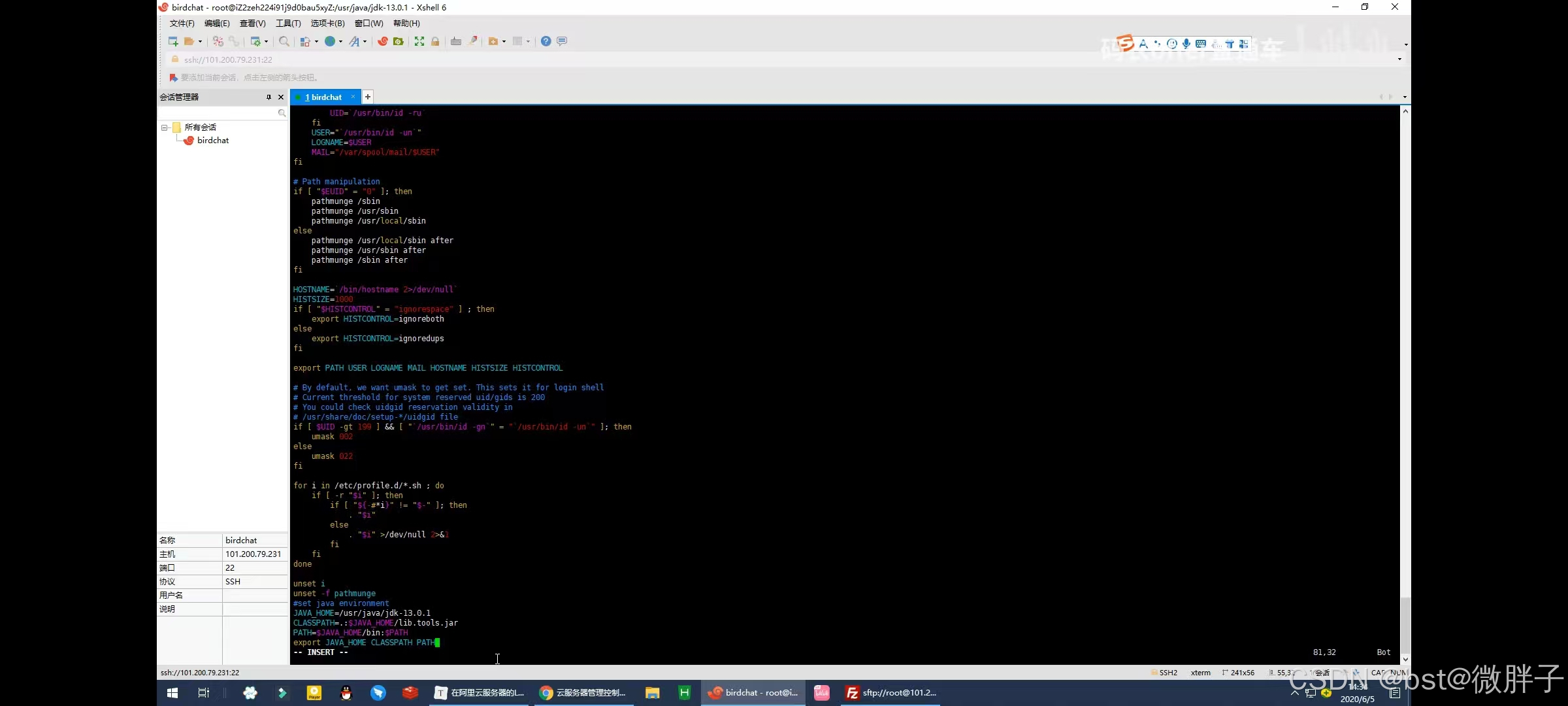Select birdchat in the session tree
This screenshot has height=706, width=1568.
(212, 141)
